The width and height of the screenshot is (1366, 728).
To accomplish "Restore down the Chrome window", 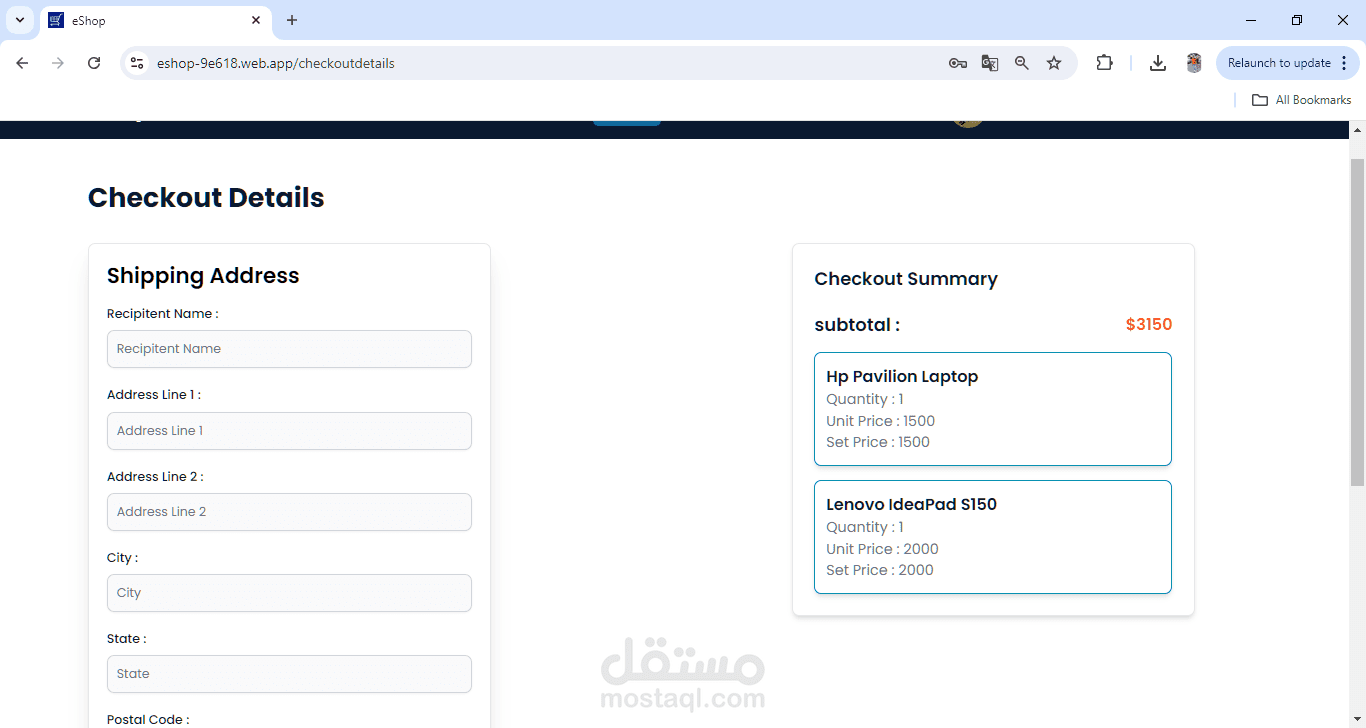I will tap(1297, 20).
